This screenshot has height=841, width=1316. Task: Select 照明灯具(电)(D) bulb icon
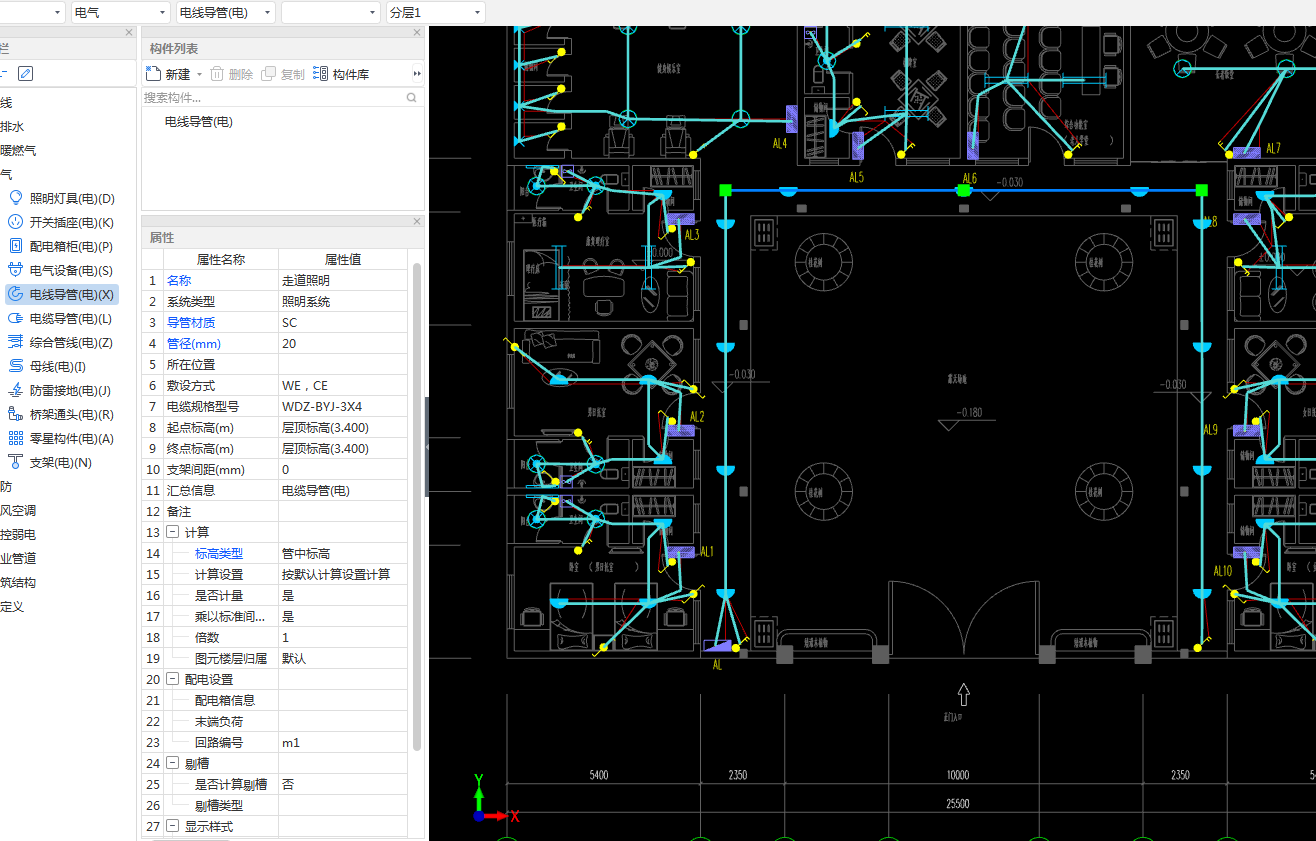[15, 198]
